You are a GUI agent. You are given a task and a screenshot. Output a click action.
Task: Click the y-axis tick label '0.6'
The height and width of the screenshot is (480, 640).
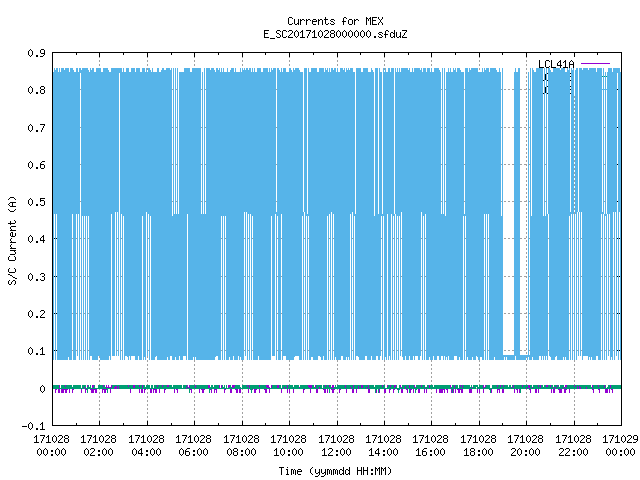coord(36,165)
